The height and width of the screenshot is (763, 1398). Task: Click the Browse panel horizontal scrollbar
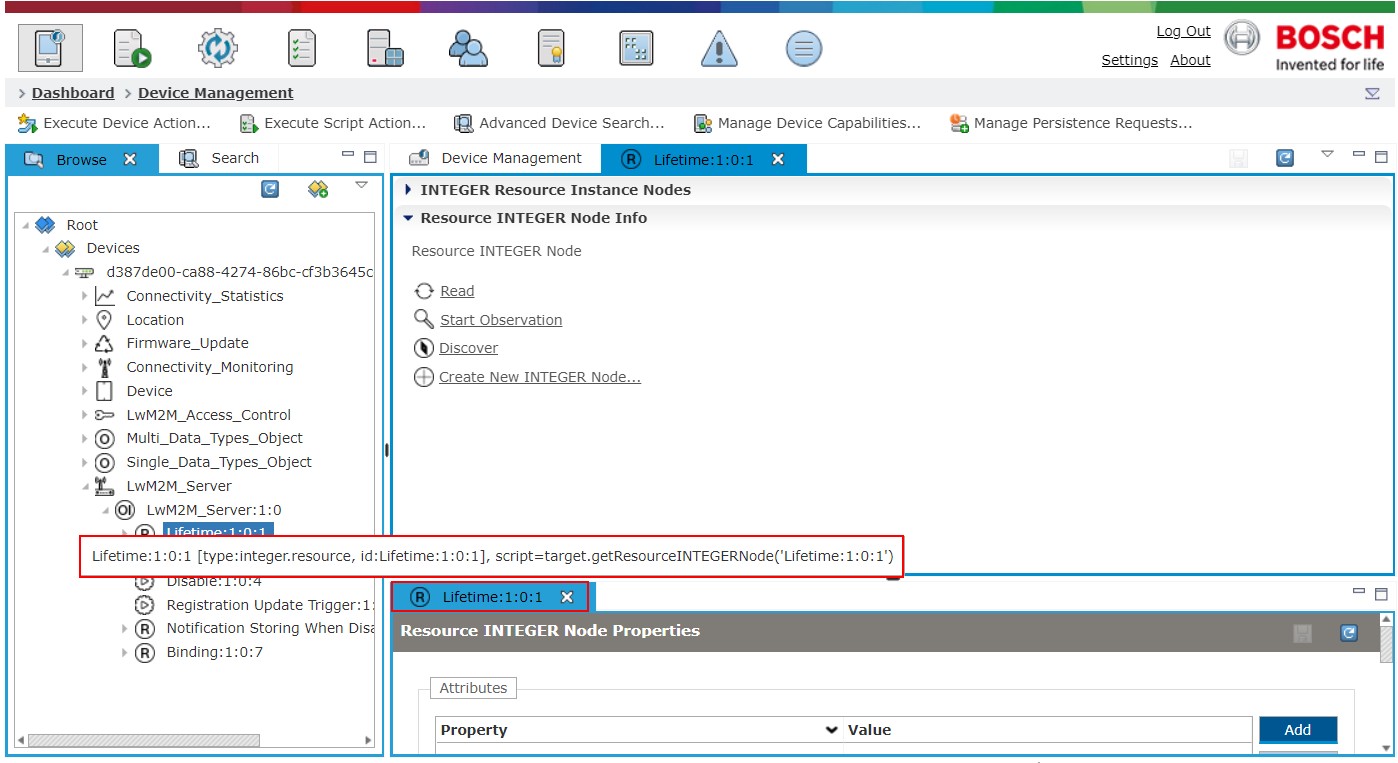(x=144, y=741)
